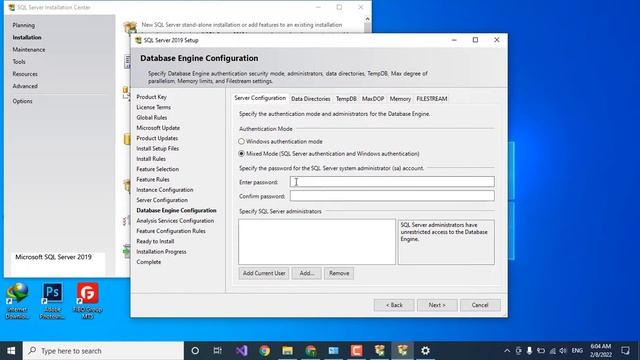Open Resources in Installation Center sidebar
Viewport: 640px width, 360px height.
tap(25, 74)
